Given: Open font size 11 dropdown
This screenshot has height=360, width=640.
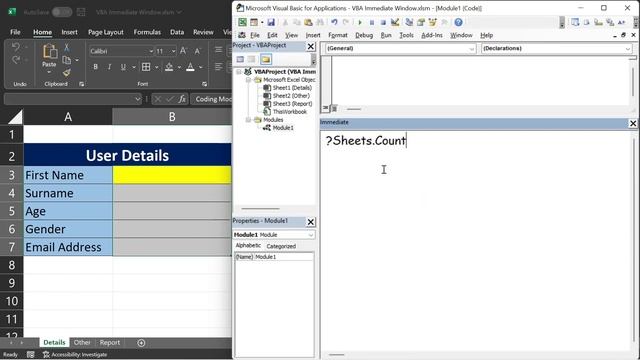Looking at the screenshot, I should click(173, 51).
